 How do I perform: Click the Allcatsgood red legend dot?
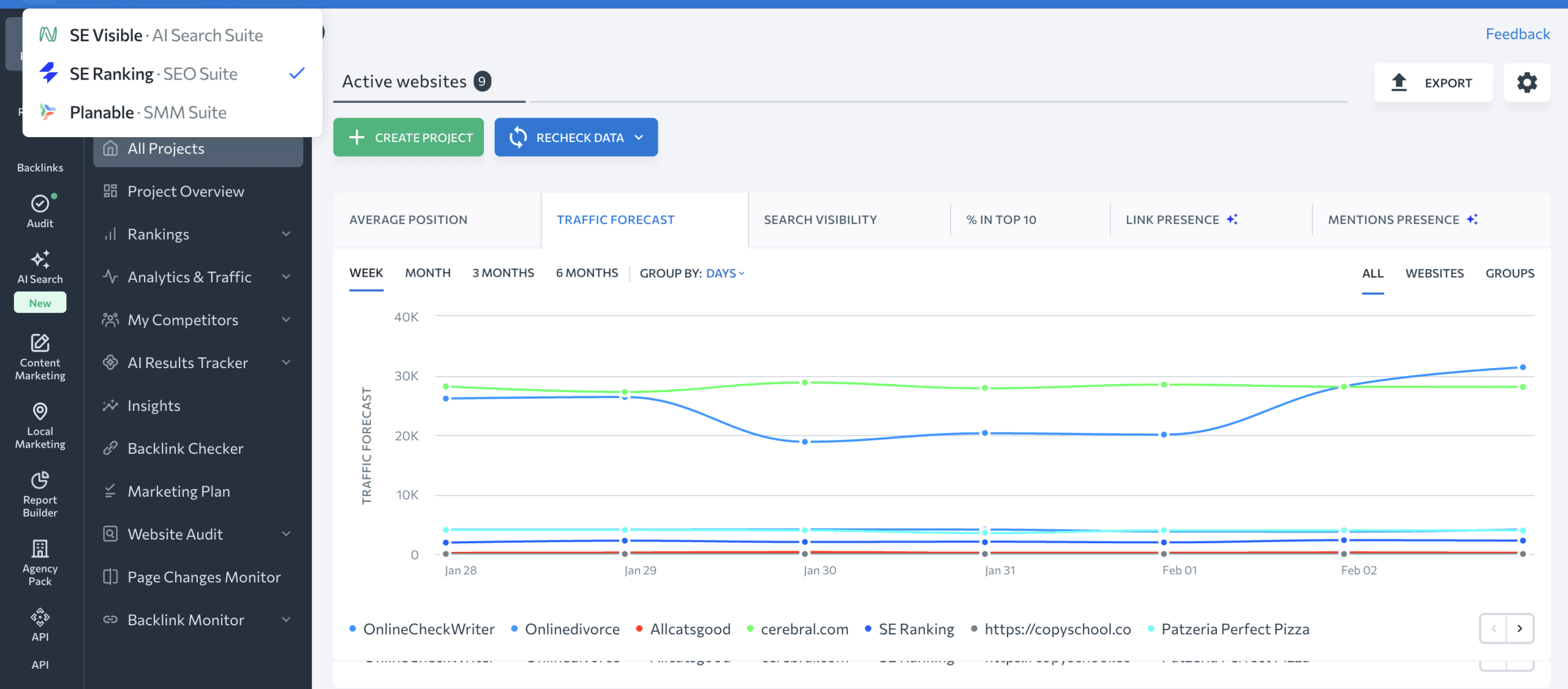(639, 628)
